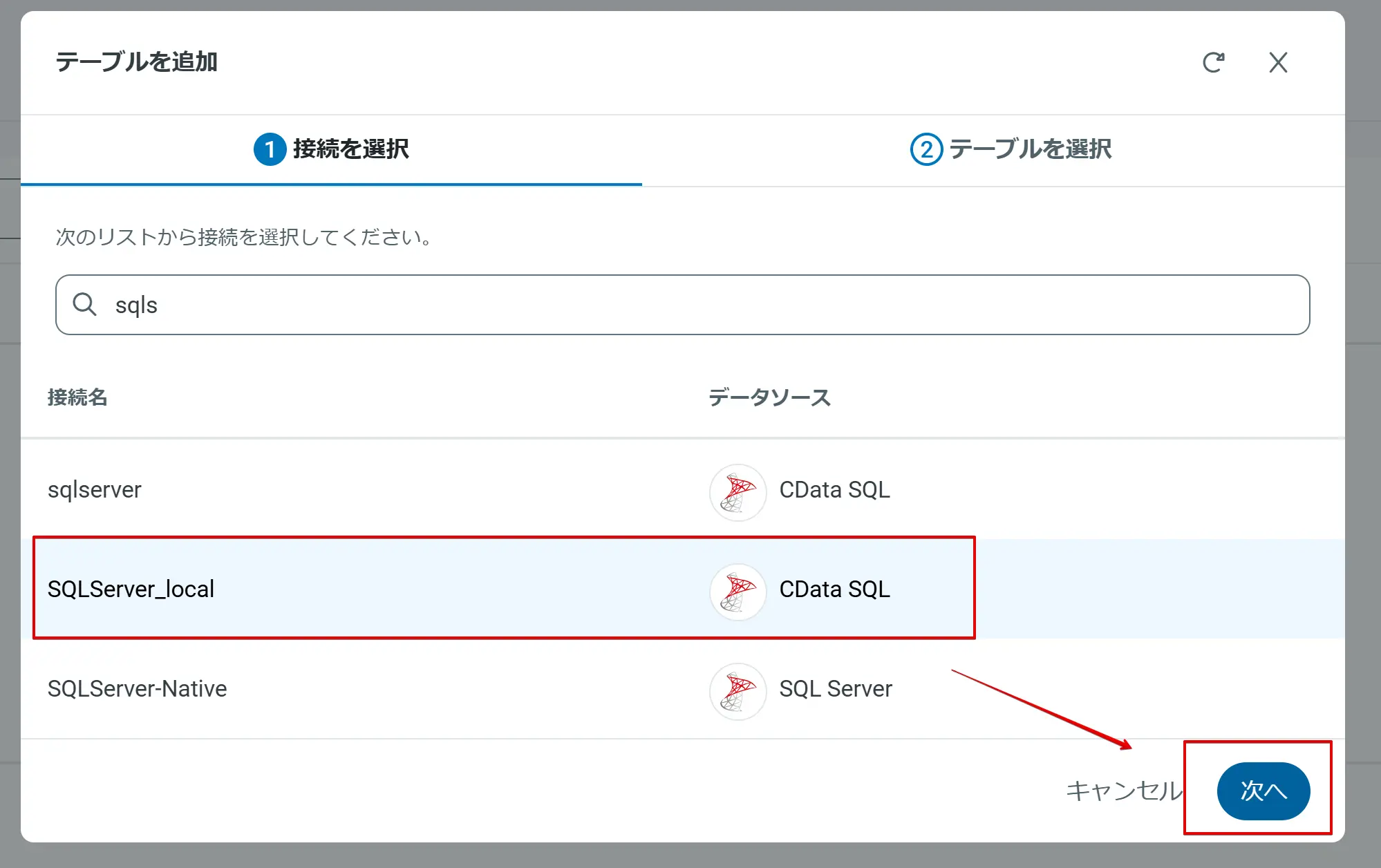Click the SQLServer-Native row's SQL Server icon
1381x868 pixels.
(x=738, y=690)
